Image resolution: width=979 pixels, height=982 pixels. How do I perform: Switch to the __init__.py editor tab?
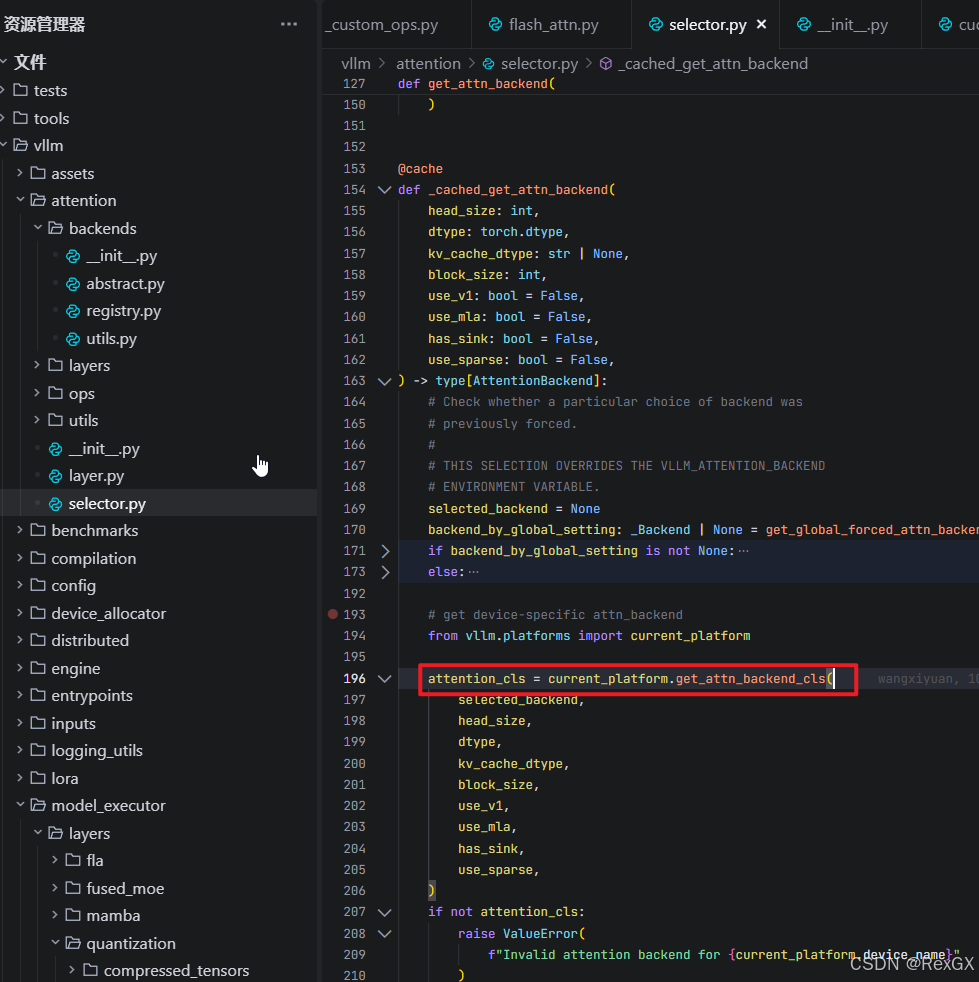(851, 24)
